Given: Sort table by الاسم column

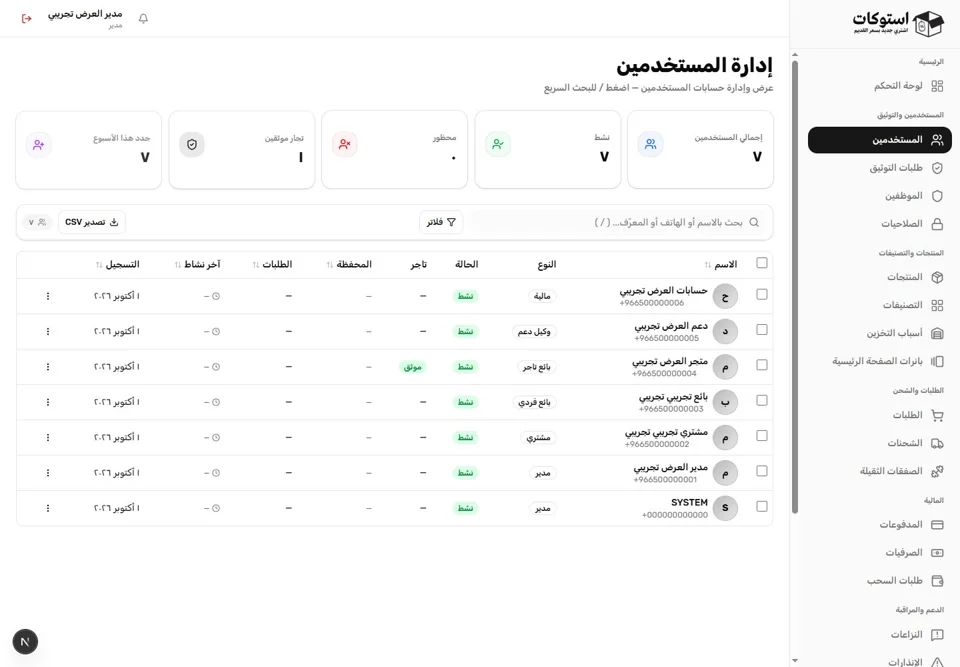Looking at the screenshot, I should coord(721,265).
